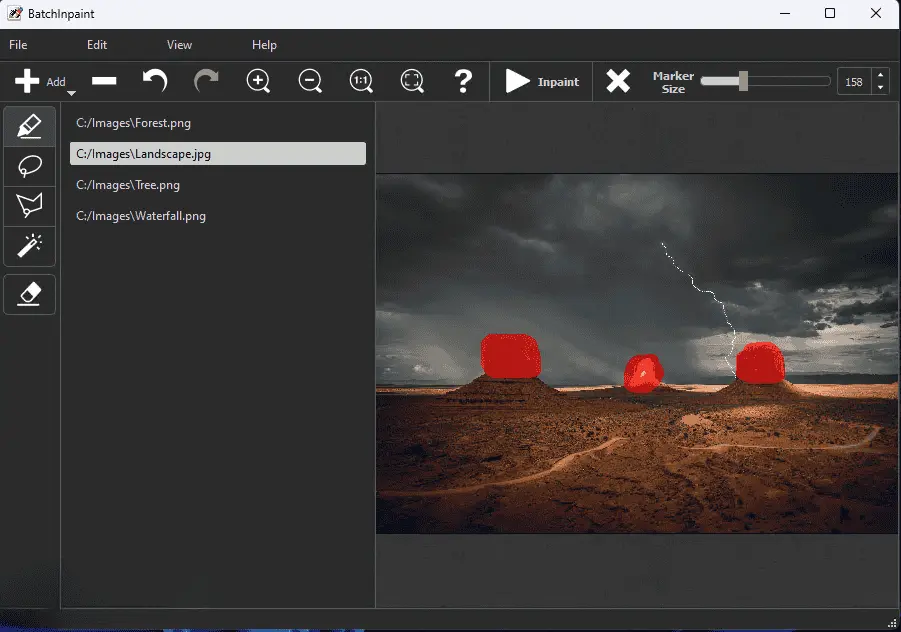
Task: Increase marker size with up stepper
Action: click(x=880, y=75)
